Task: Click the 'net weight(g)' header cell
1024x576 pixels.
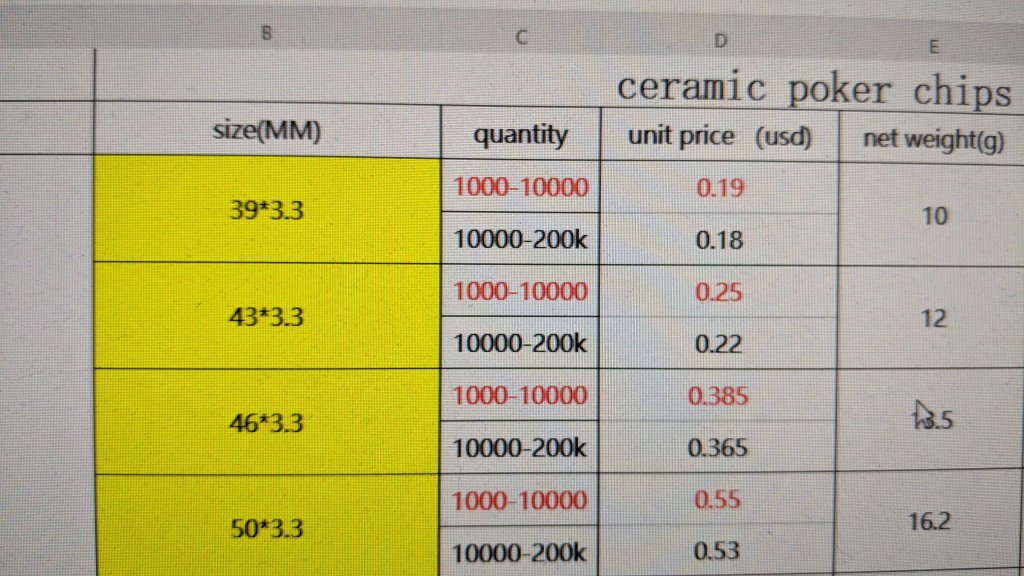Action: [933, 140]
